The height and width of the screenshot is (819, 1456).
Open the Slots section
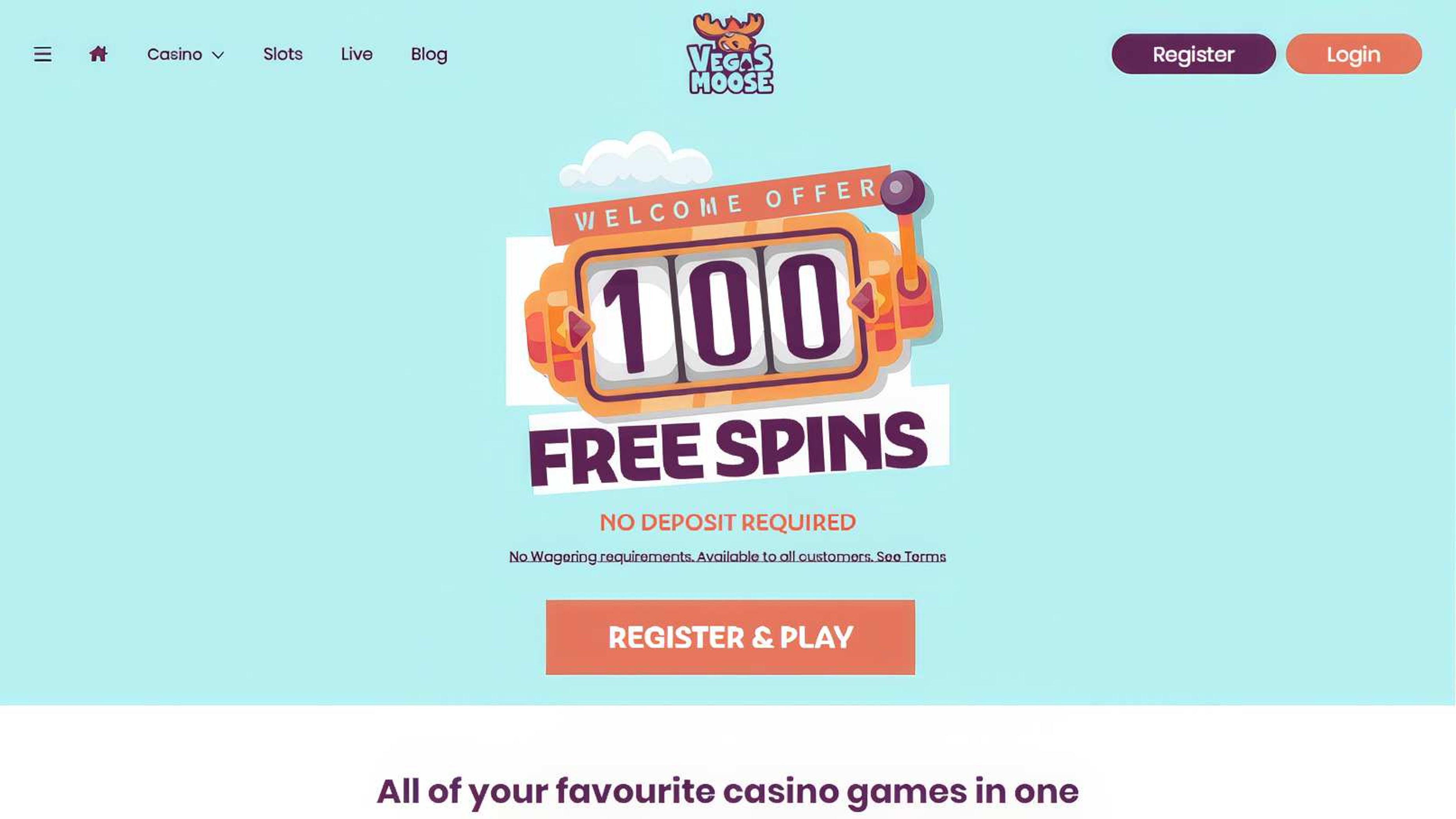[x=283, y=54]
